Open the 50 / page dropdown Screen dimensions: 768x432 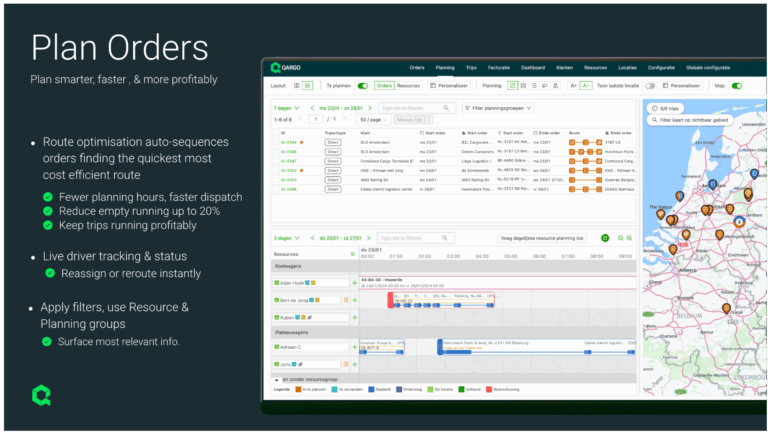coord(374,120)
